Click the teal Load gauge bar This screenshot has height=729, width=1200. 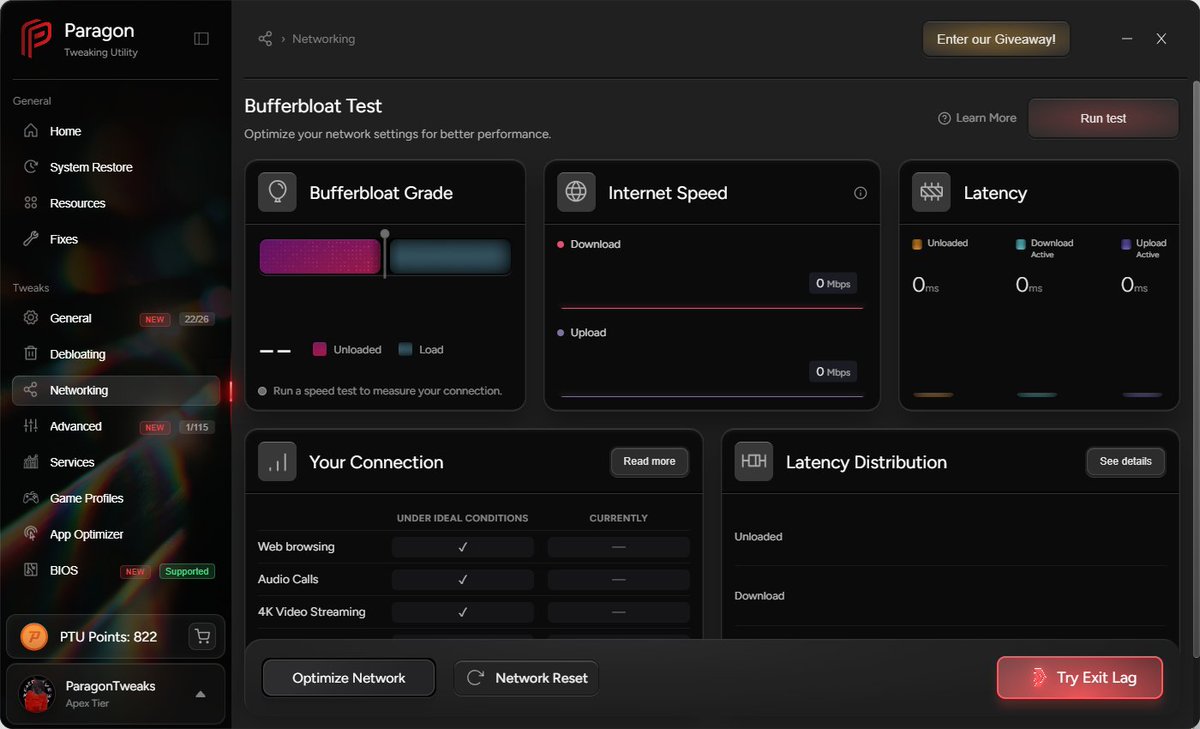pos(450,257)
